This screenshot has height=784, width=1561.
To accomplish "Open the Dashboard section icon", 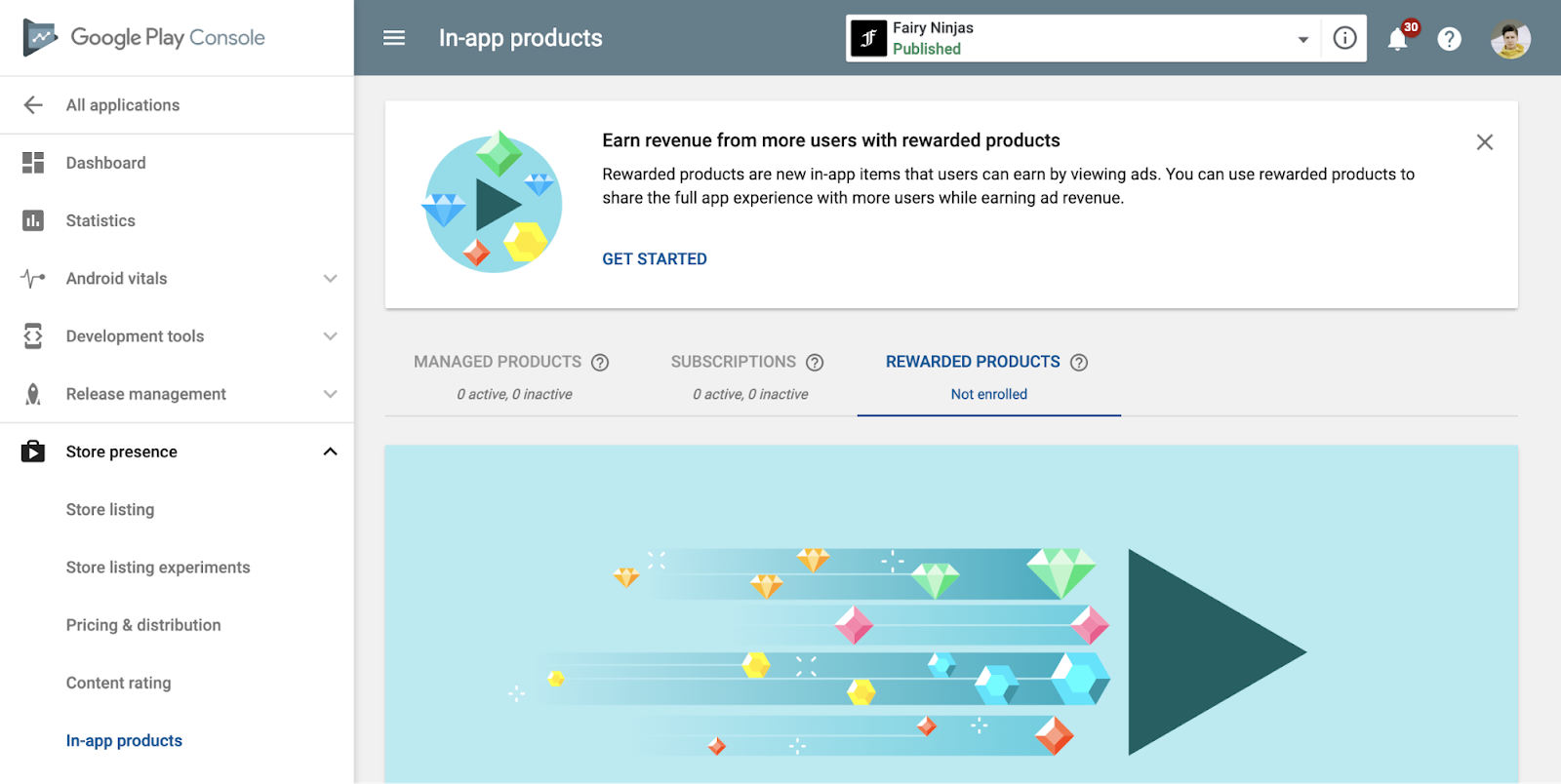I will [32, 162].
